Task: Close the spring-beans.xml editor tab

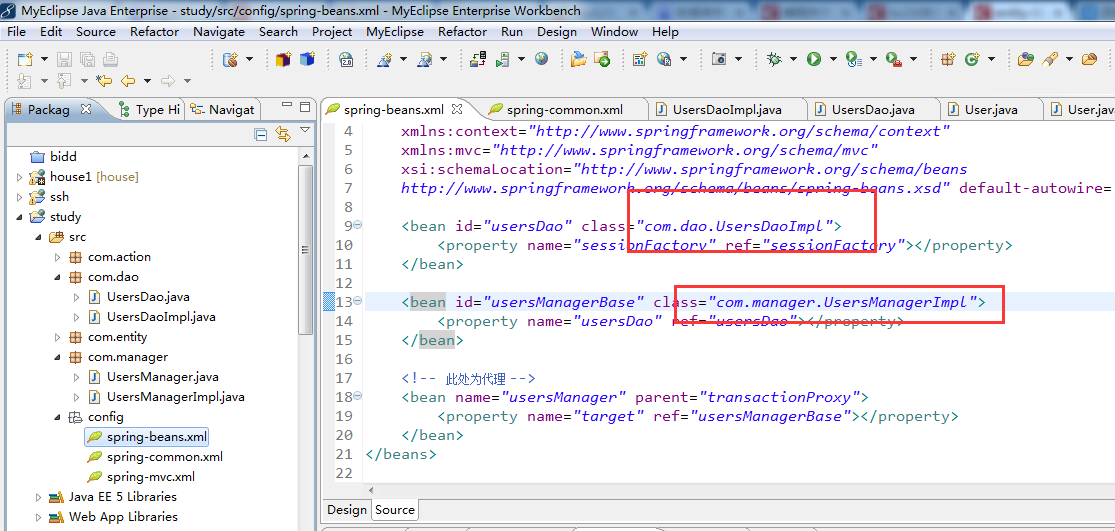Action: (x=457, y=109)
